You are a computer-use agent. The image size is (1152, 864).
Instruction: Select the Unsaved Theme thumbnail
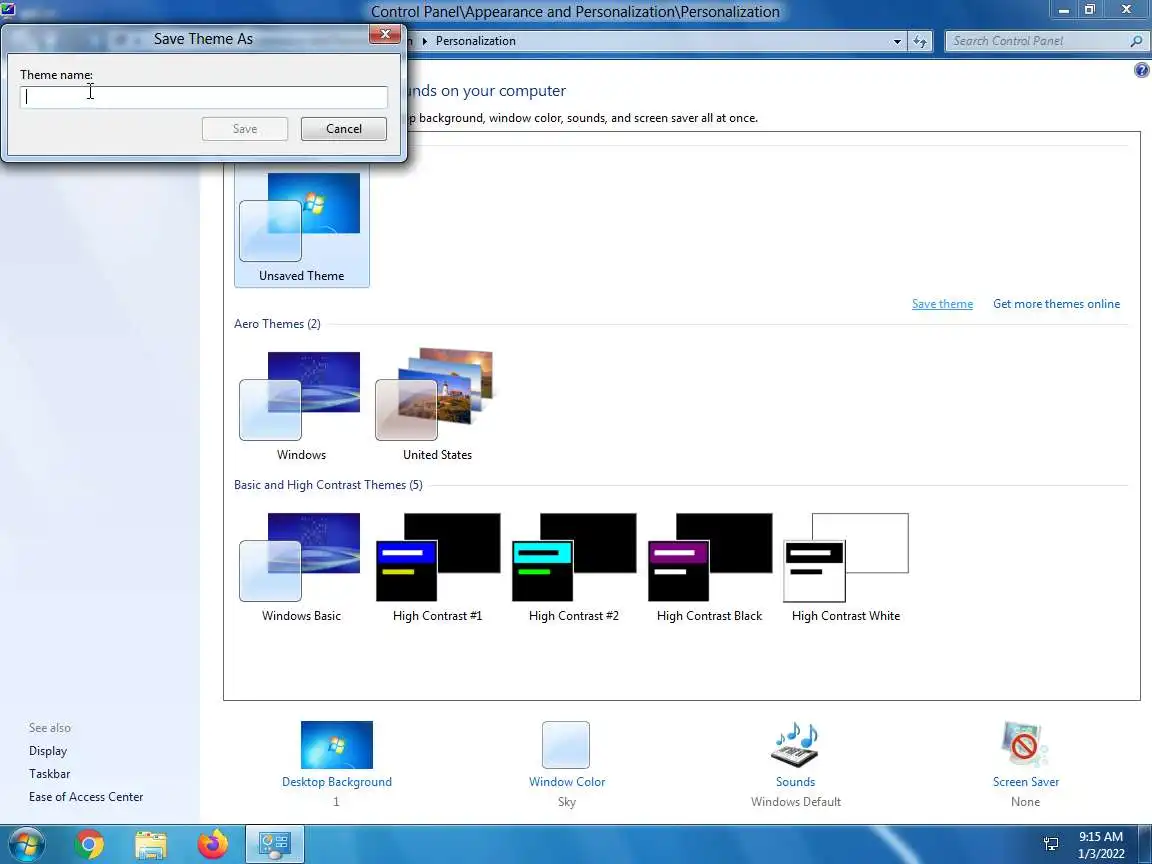click(x=301, y=227)
